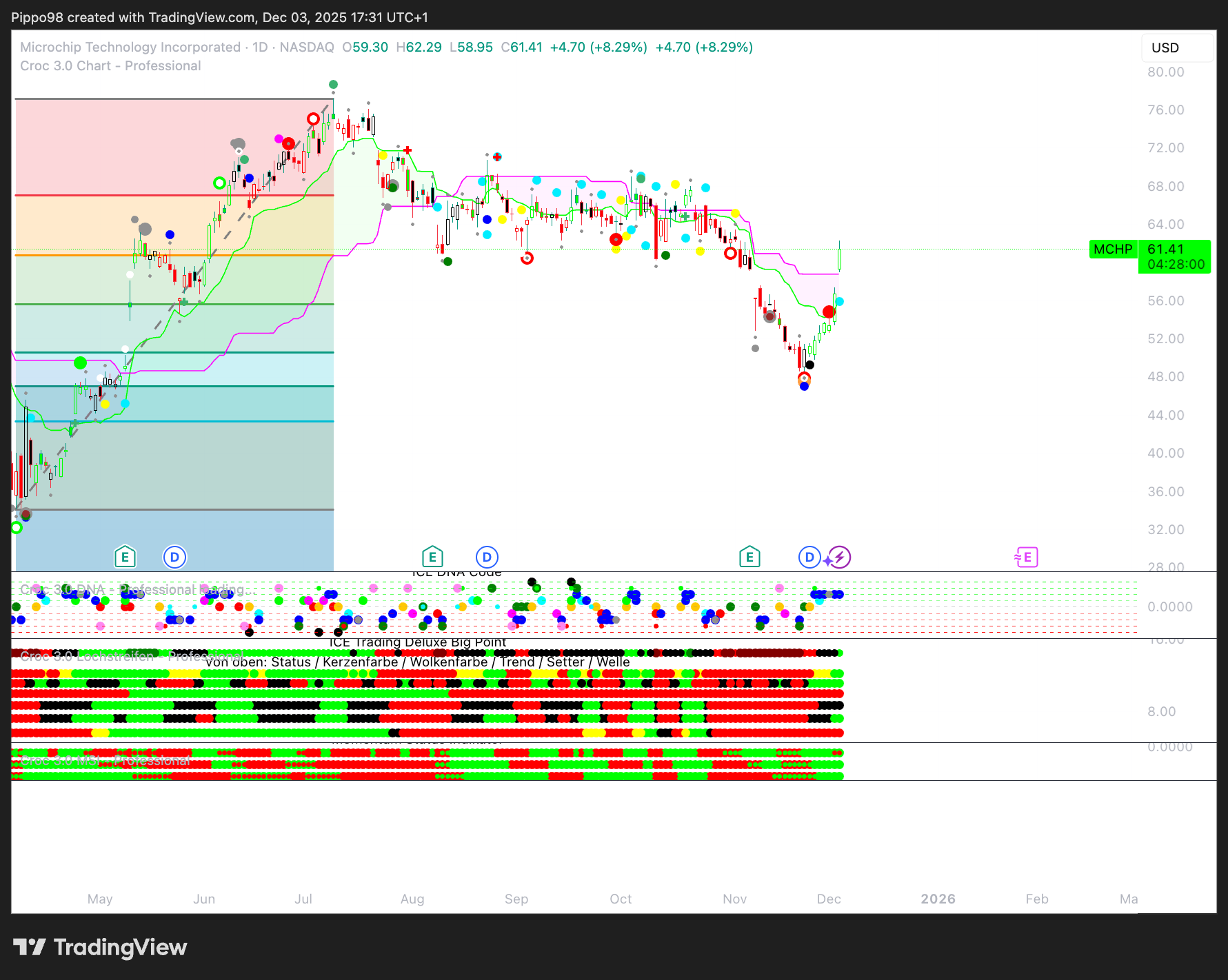Select the dividend D marker before September
This screenshot has width=1228, height=980.
(487, 557)
